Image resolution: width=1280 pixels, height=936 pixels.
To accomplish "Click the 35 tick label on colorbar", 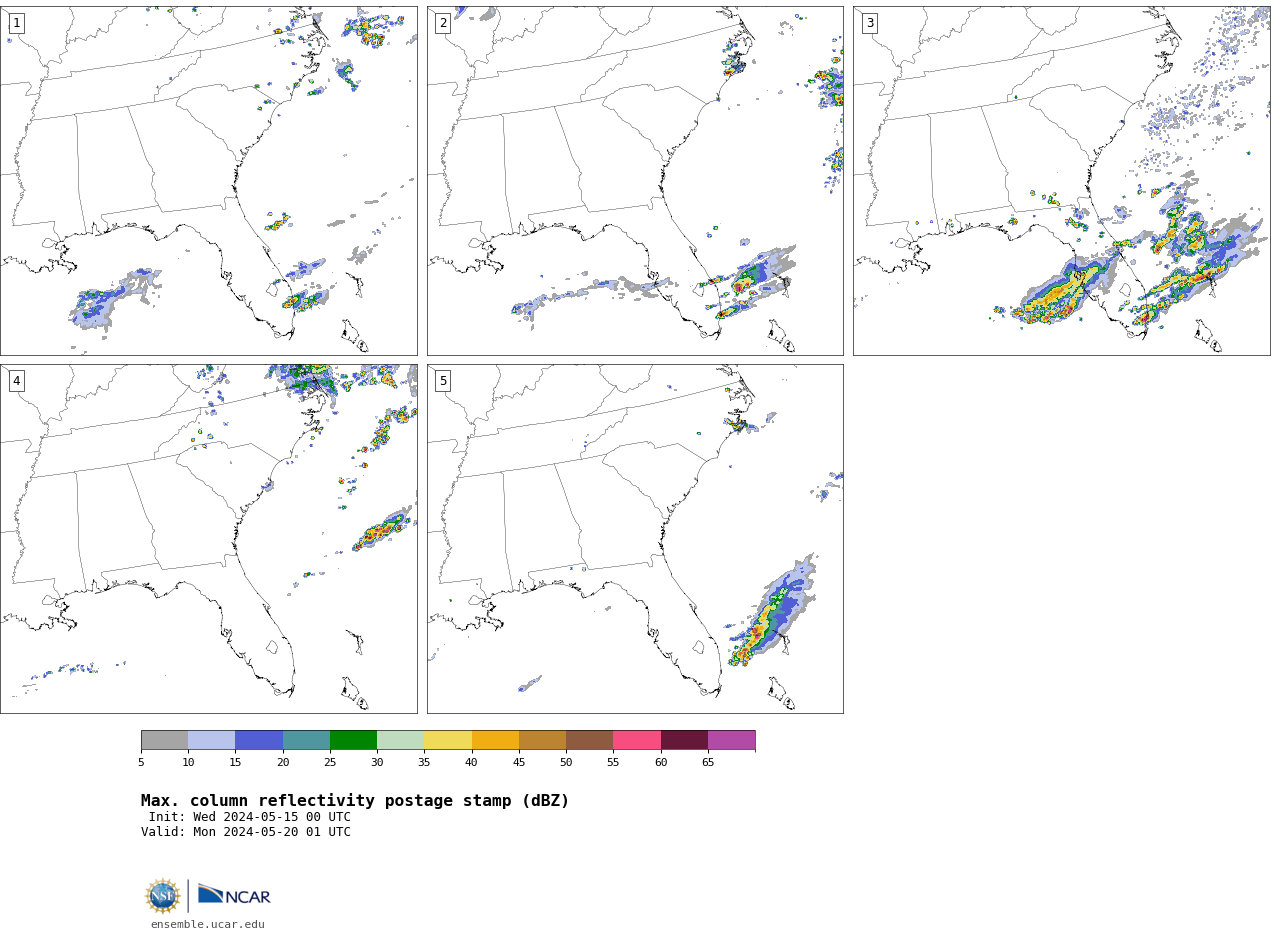I will point(424,763).
